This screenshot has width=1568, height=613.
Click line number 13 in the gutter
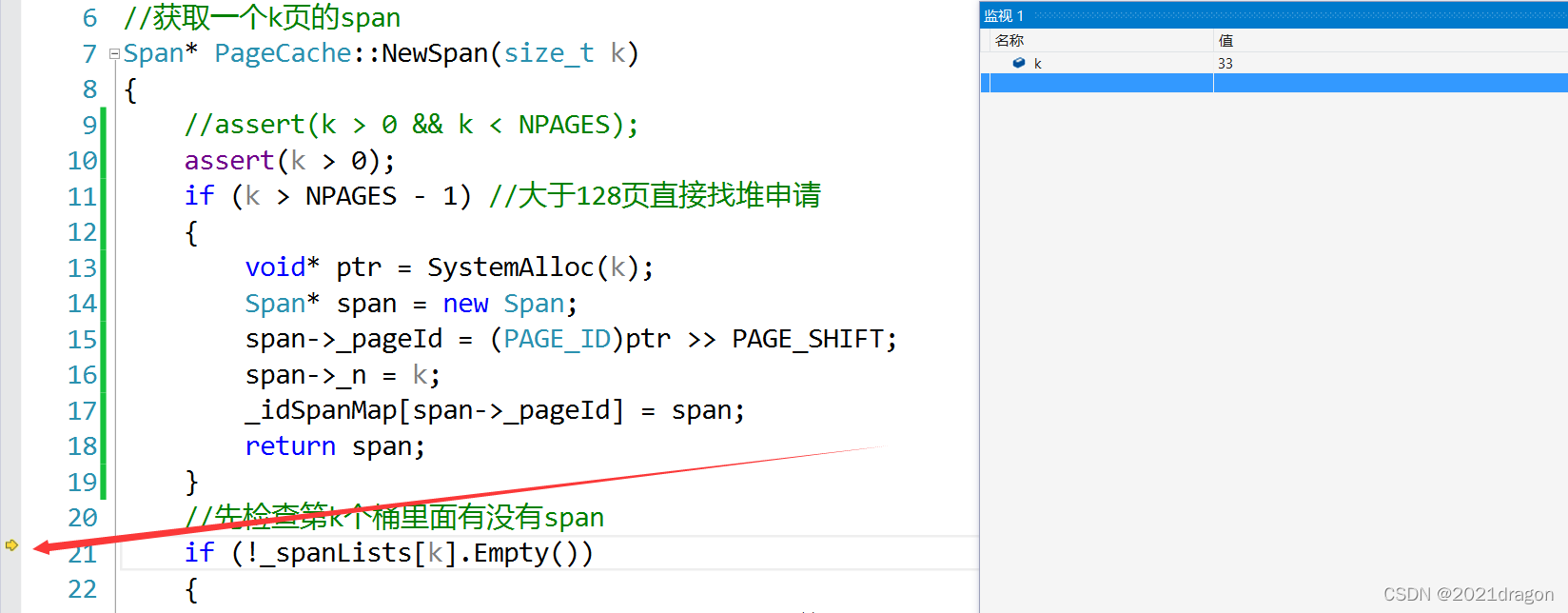coord(83,268)
